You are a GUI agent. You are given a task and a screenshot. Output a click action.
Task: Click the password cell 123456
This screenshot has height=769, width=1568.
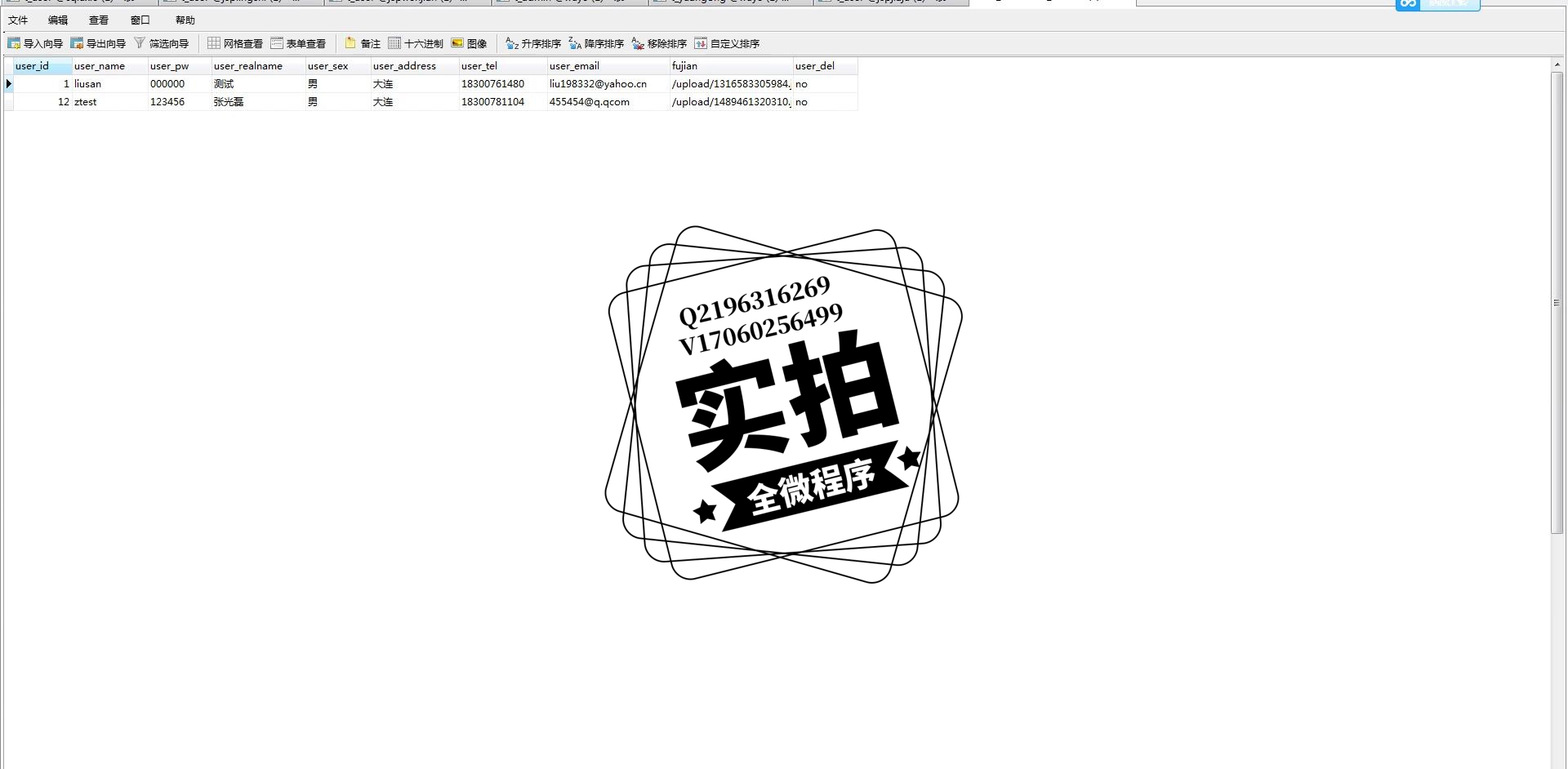(x=180, y=102)
